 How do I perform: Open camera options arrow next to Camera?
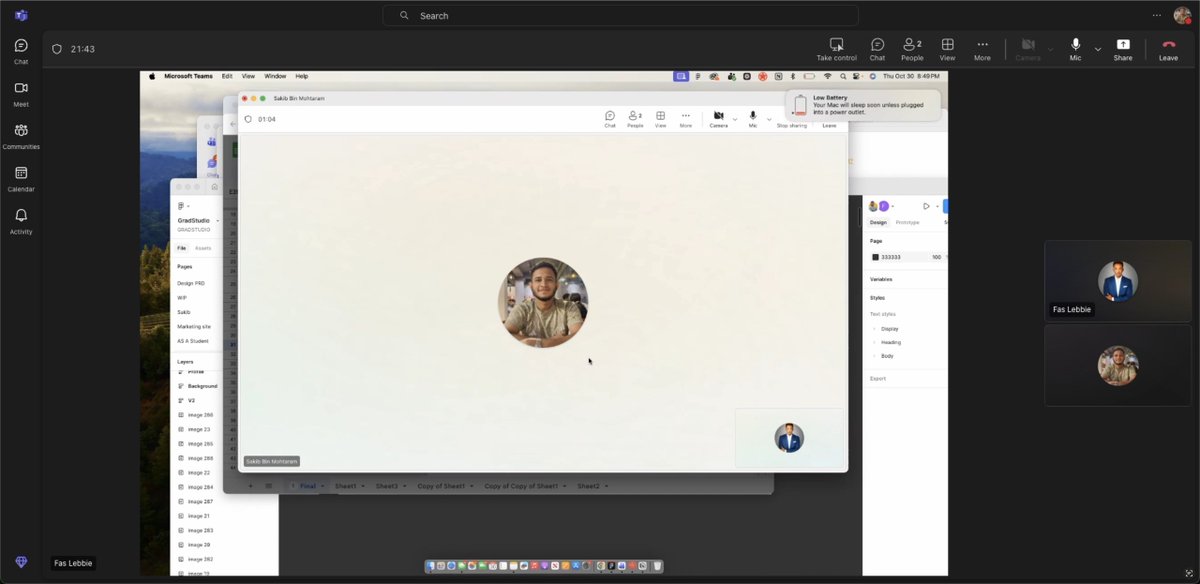point(1050,48)
